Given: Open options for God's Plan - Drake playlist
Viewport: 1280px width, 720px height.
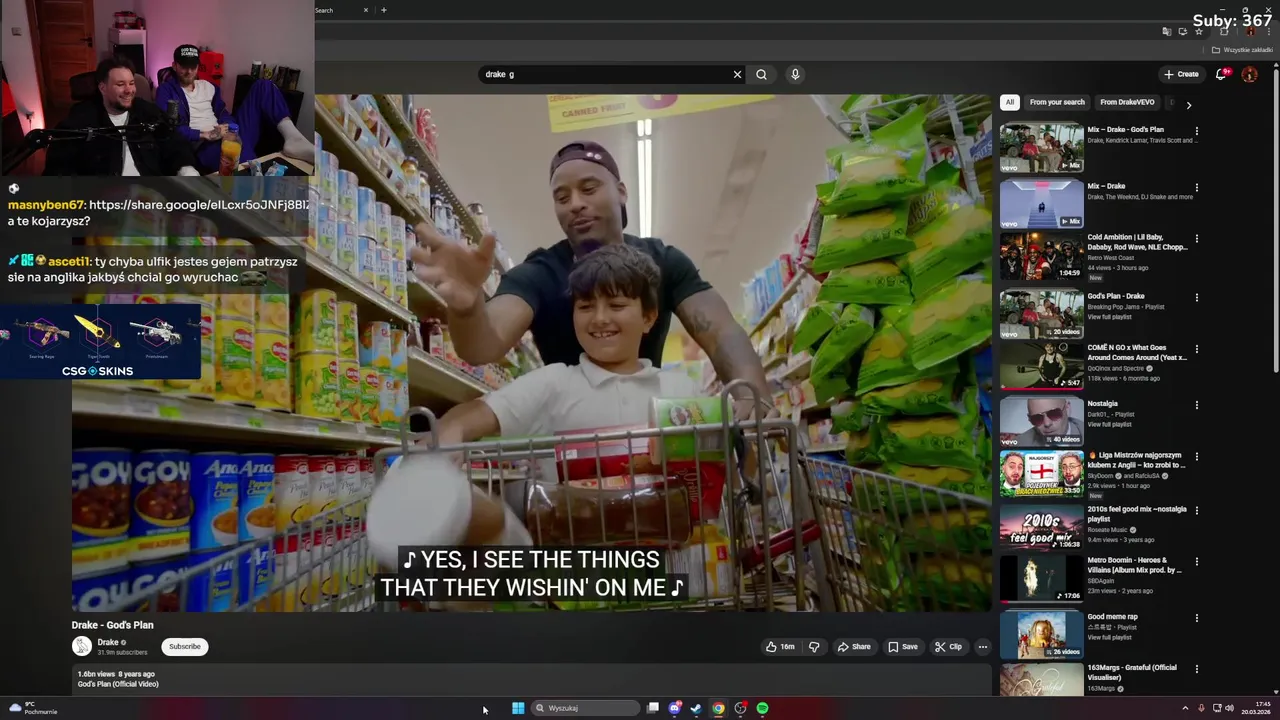Looking at the screenshot, I should (1196, 297).
